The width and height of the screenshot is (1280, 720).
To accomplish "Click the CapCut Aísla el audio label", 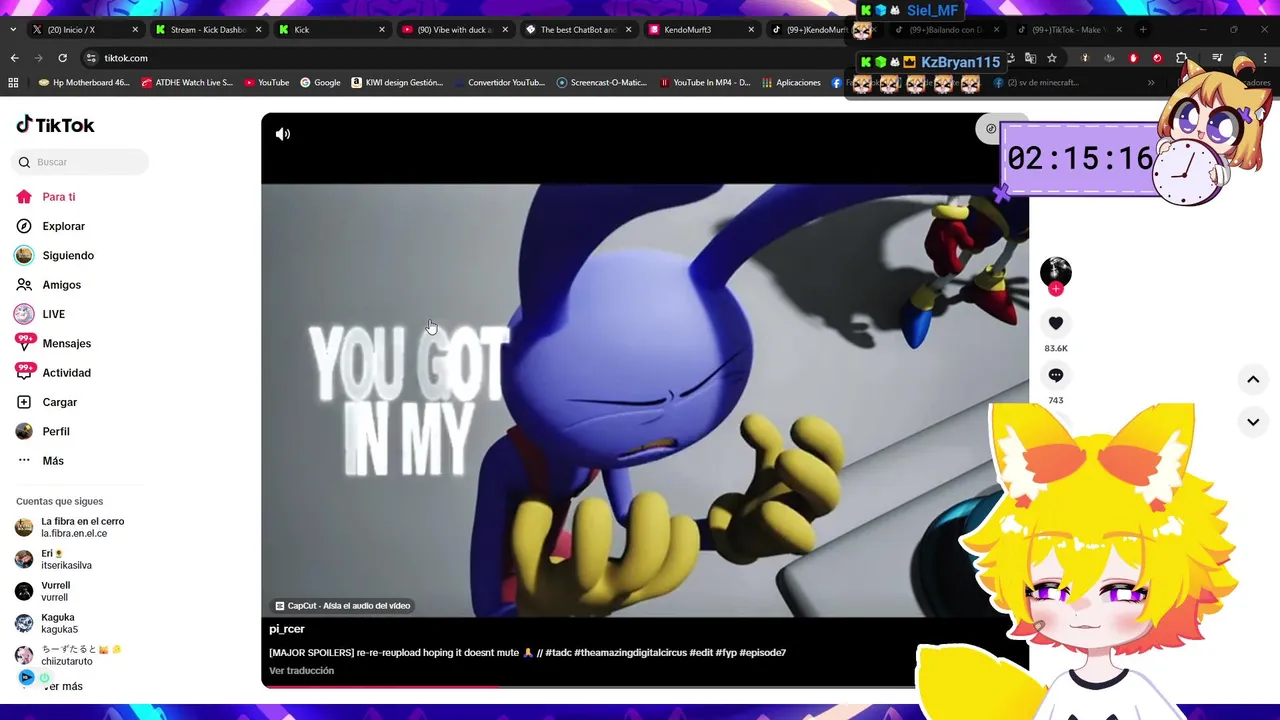I will click(343, 606).
